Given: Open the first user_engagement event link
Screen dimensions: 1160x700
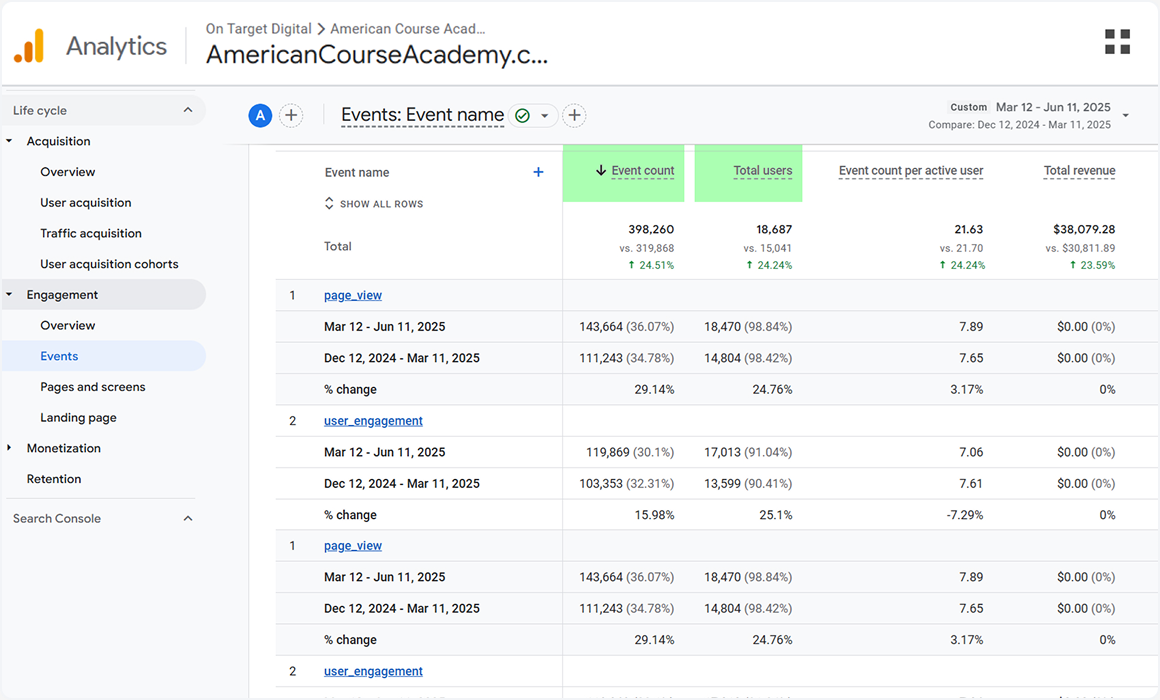Looking at the screenshot, I should coord(373,421).
